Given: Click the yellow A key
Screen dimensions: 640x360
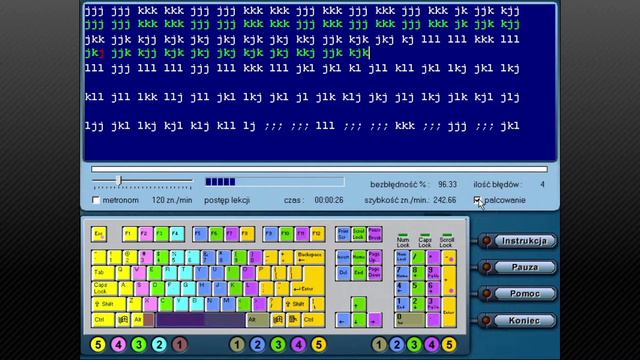Looking at the screenshot, I should point(126,289).
